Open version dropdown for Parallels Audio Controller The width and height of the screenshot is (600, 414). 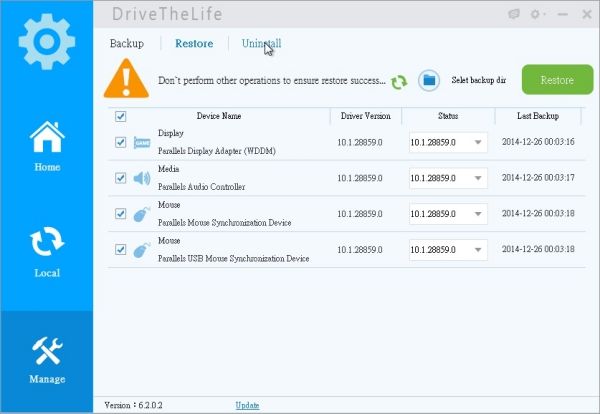click(x=477, y=179)
